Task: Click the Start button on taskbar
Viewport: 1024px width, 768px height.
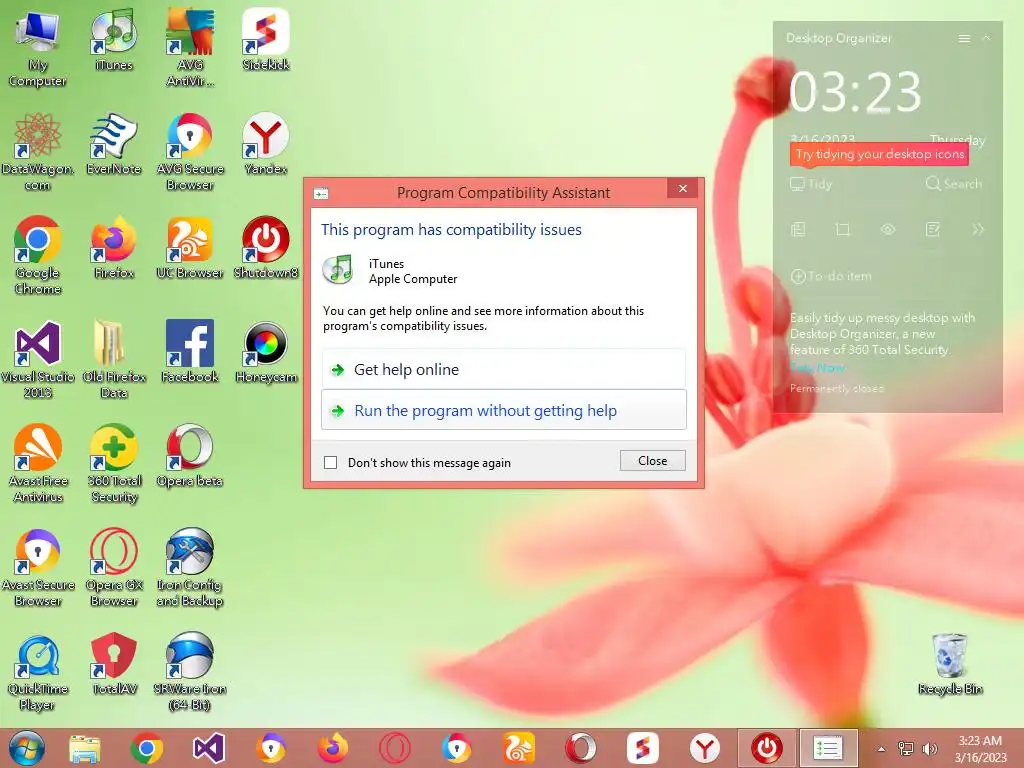Action: (x=27, y=748)
